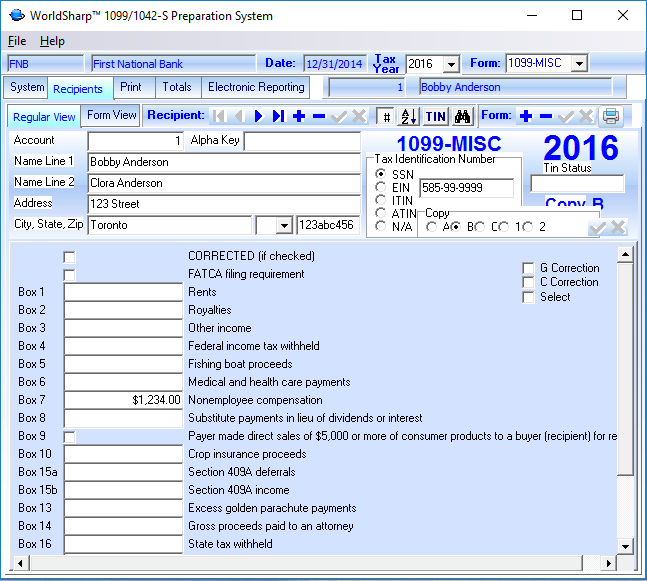Click the sort A-Z icon
Viewport: 647px width, 581px height.
click(409, 116)
